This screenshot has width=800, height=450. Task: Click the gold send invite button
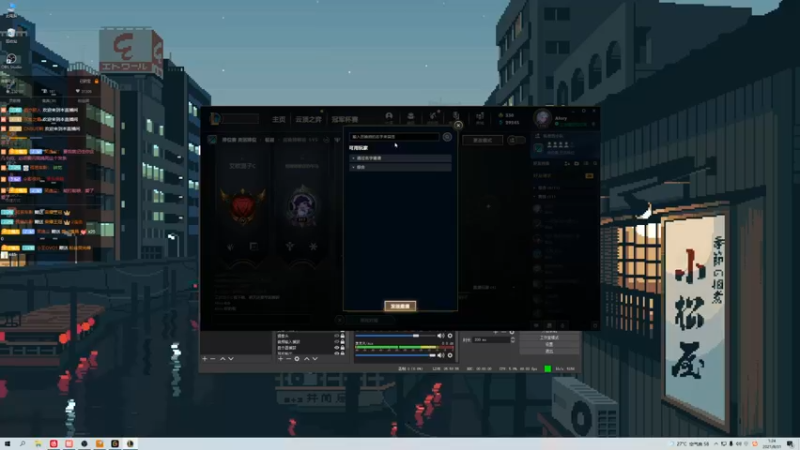tap(400, 306)
